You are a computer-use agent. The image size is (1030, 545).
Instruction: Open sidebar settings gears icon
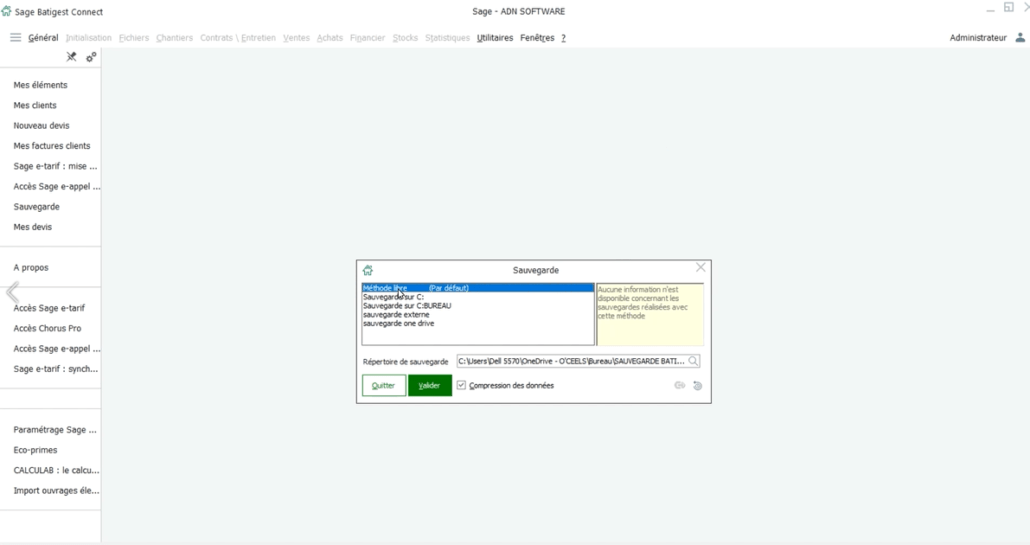(x=91, y=57)
